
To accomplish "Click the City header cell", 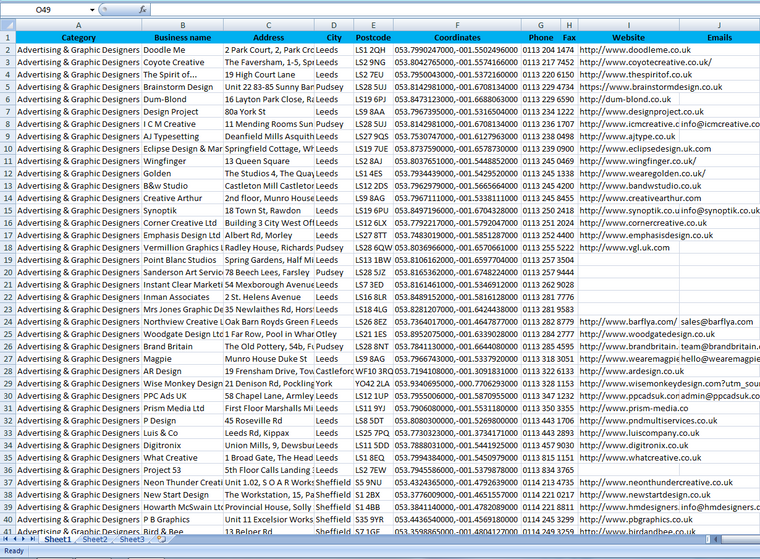I will (334, 37).
